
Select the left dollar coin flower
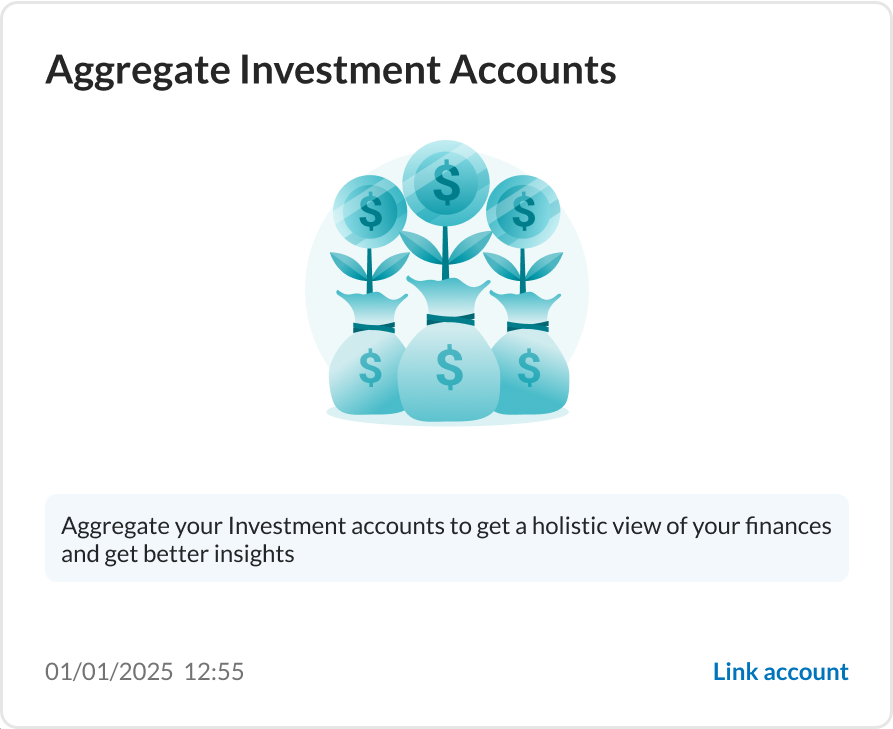[370, 211]
